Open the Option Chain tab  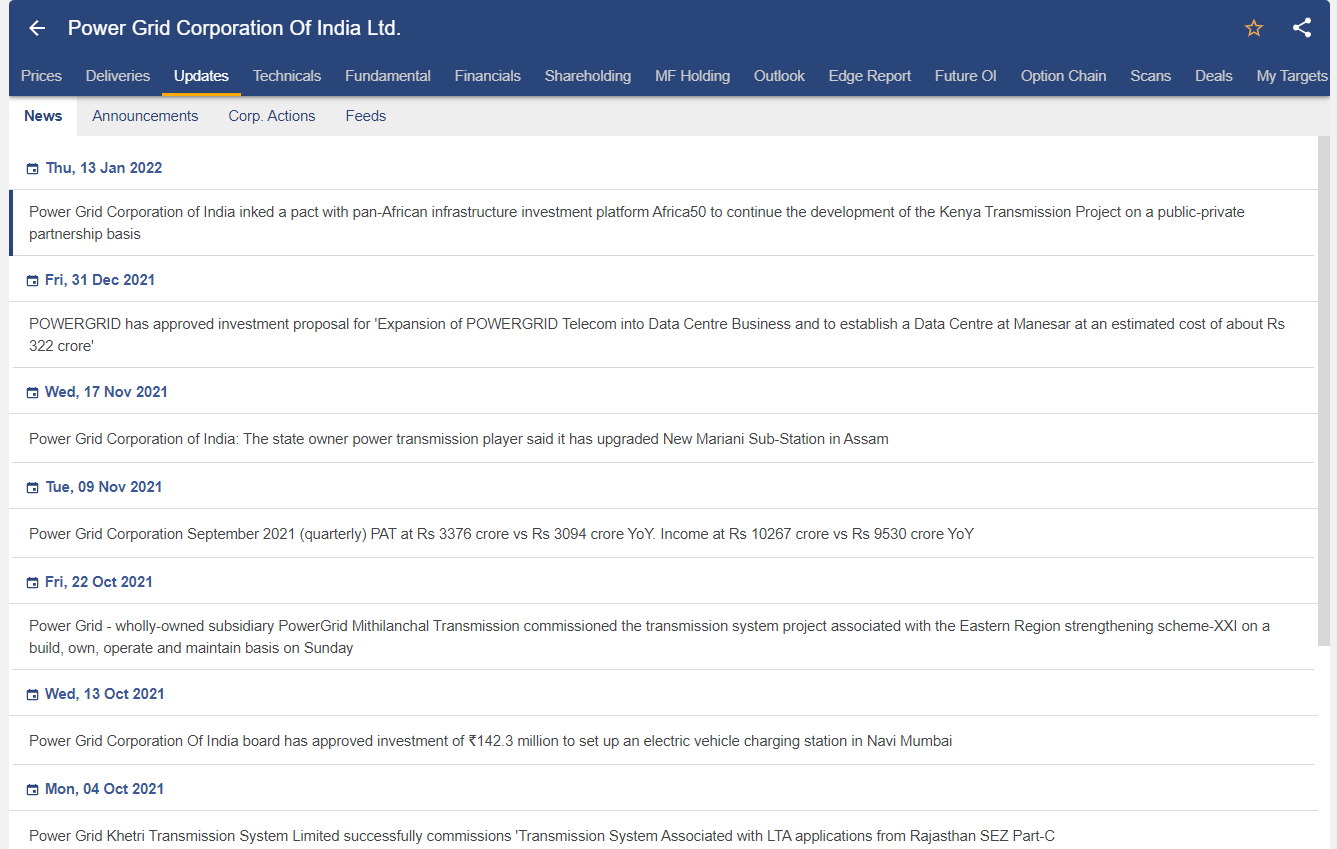coord(1064,76)
